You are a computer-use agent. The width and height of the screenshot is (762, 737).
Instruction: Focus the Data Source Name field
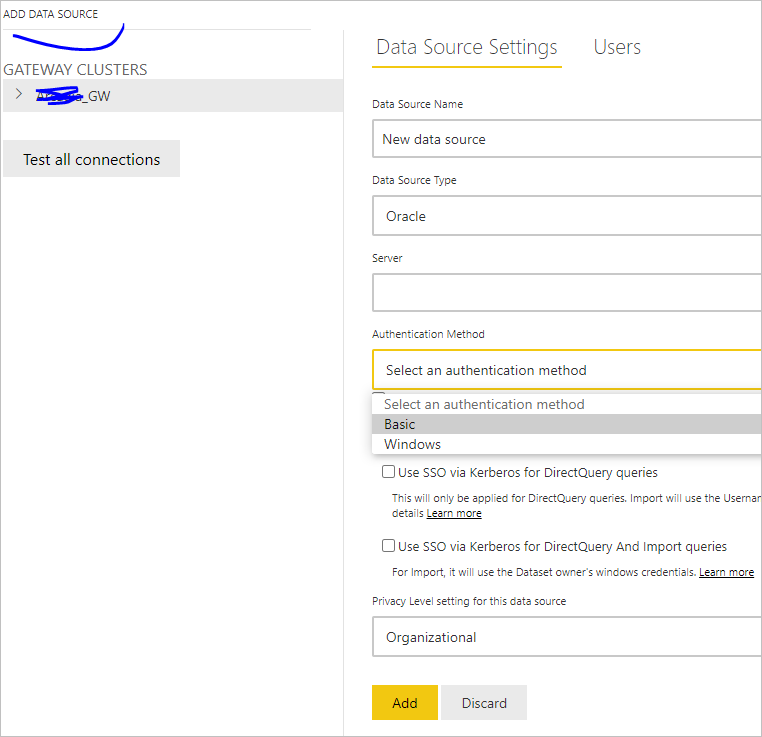(566, 139)
